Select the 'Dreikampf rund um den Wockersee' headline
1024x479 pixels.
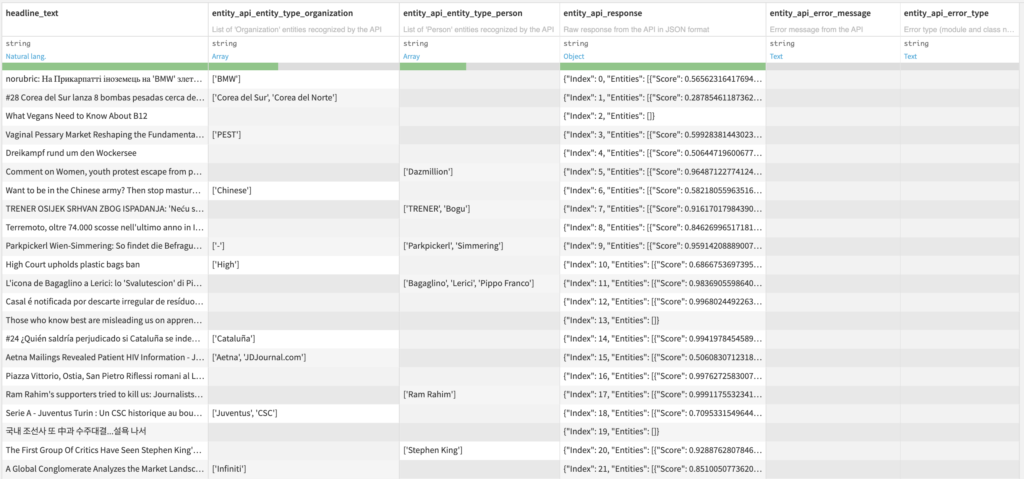point(104,153)
